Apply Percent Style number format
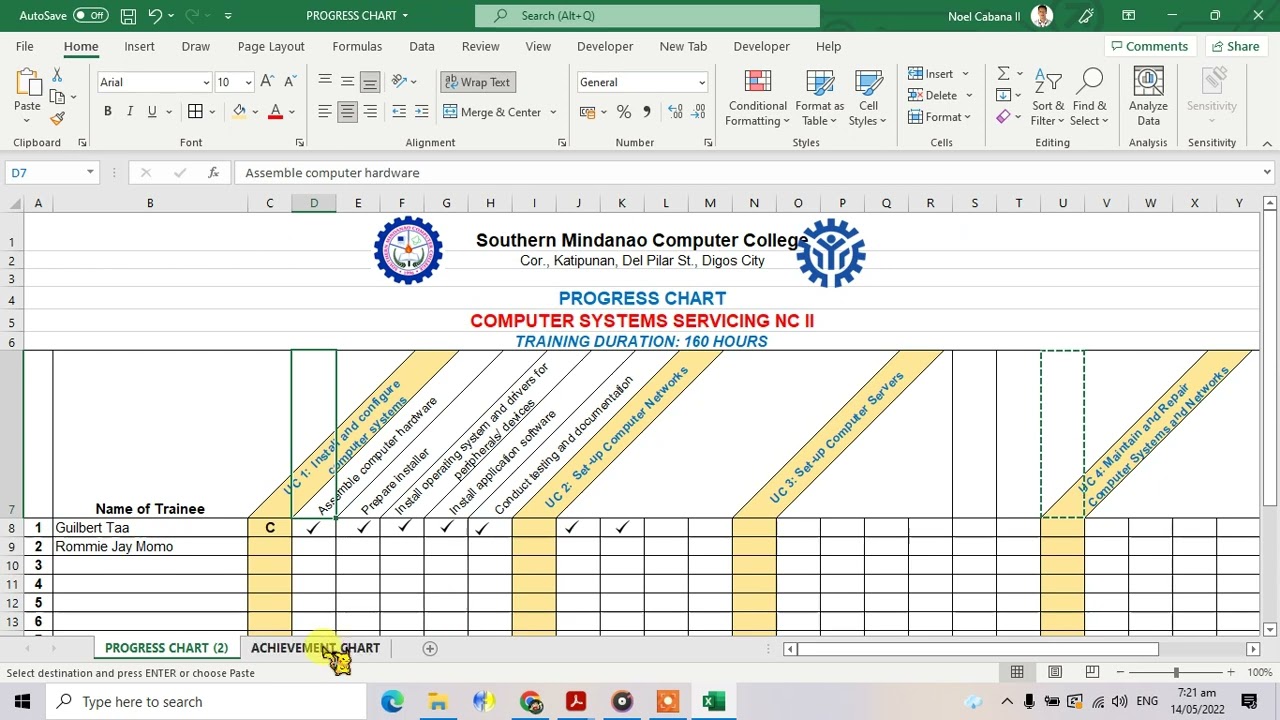The width and height of the screenshot is (1280, 720). (624, 112)
